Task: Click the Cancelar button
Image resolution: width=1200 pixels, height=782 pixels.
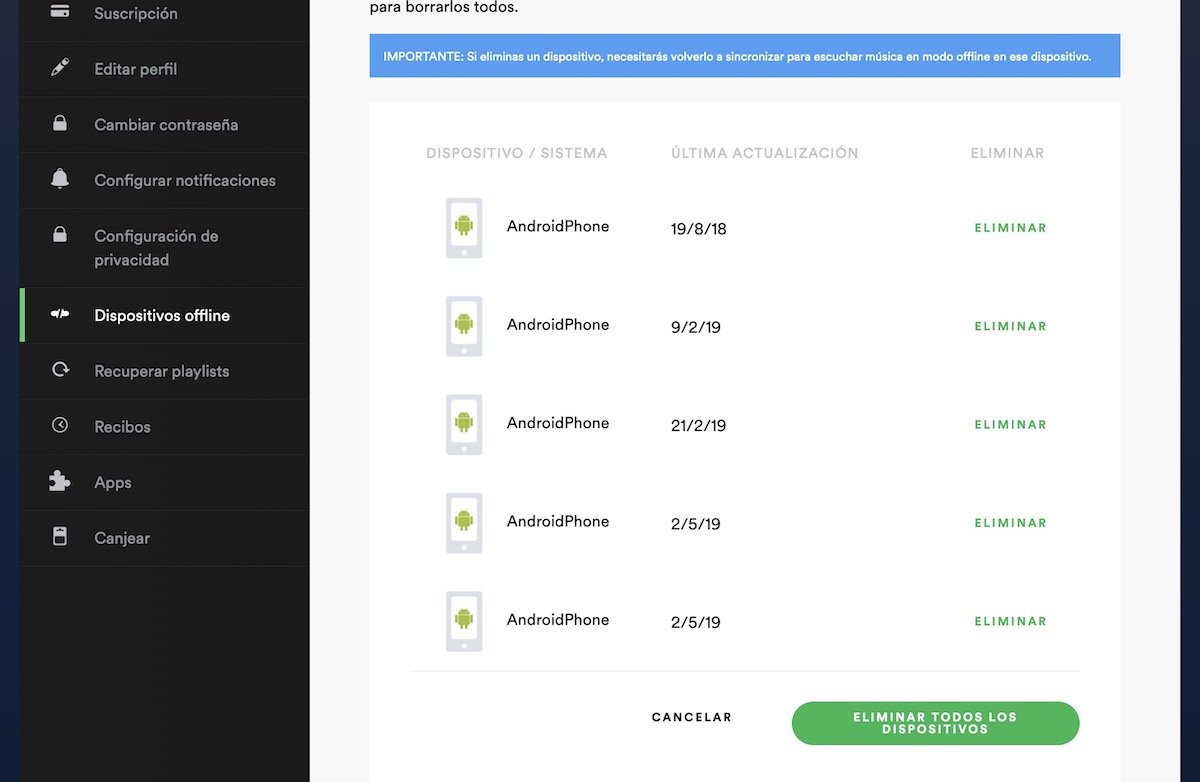Action: 691,717
